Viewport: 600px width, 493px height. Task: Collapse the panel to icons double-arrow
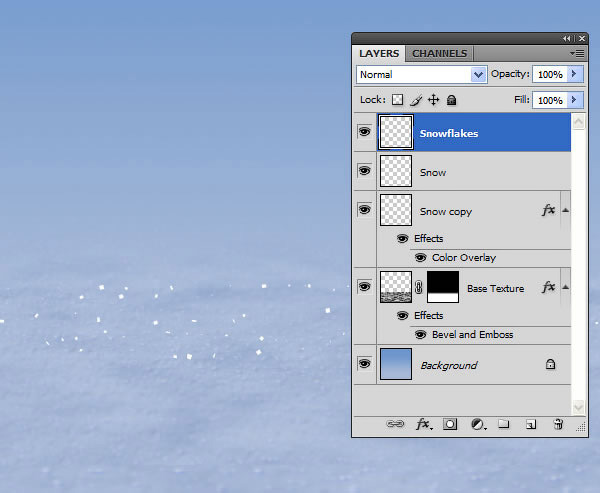click(567, 38)
